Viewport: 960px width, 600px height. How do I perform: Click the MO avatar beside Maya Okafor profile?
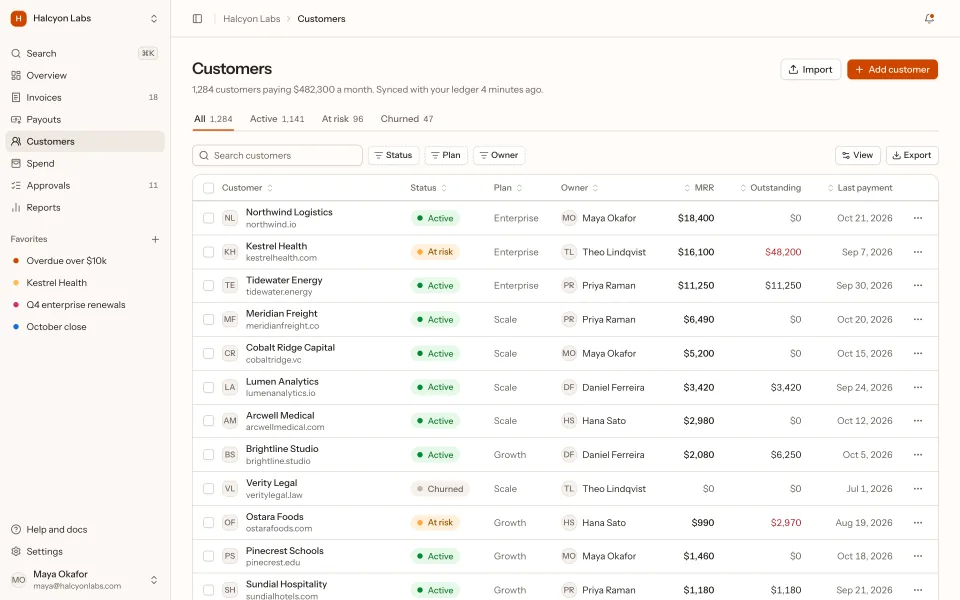18,580
